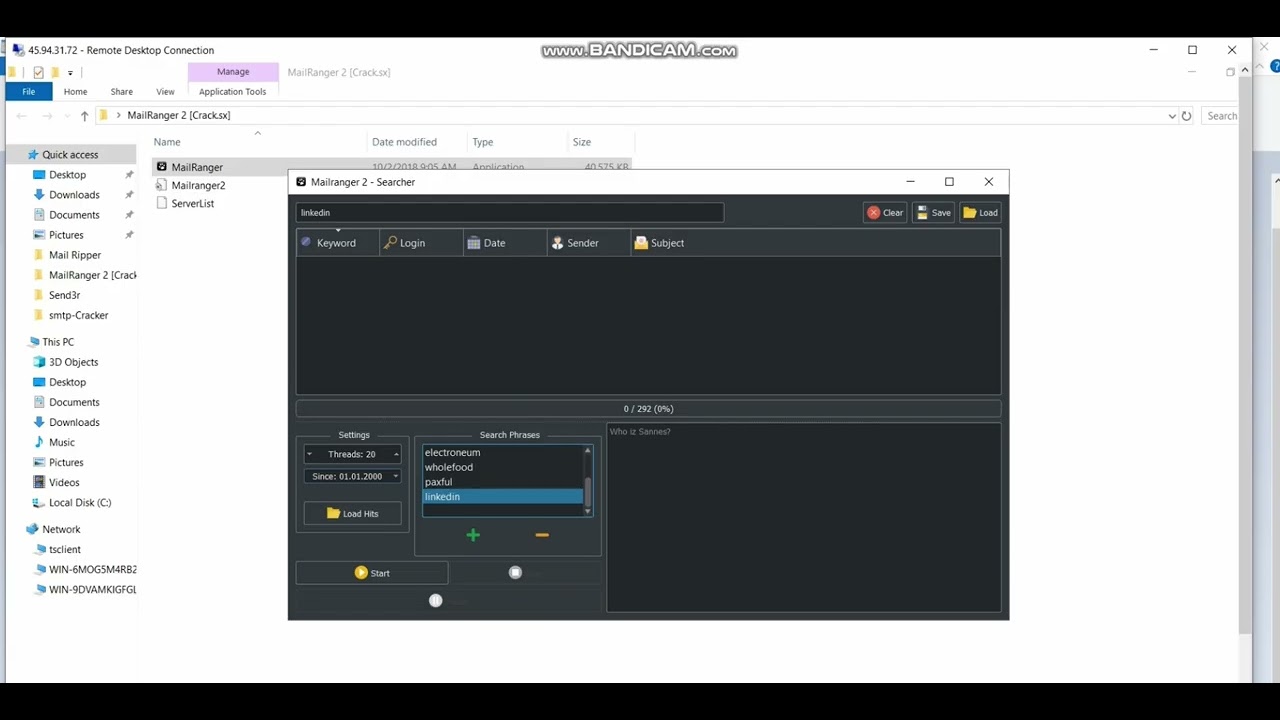The image size is (1280, 720).
Task: Click the Load button with folder icon
Action: pyautogui.click(x=980, y=213)
